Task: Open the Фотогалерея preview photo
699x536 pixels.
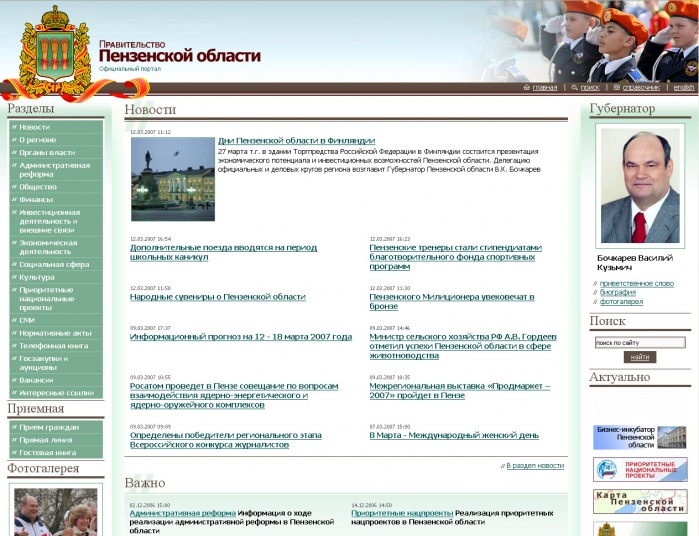Action: tap(56, 512)
